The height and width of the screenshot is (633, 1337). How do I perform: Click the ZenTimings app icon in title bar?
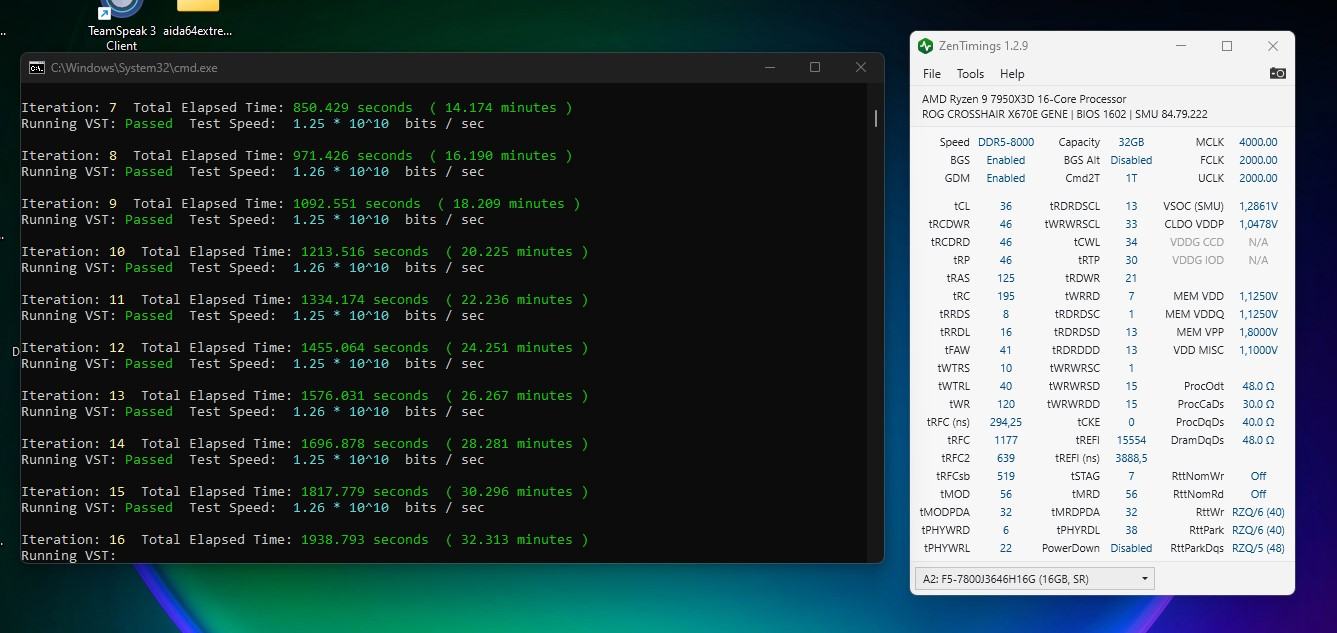pos(925,46)
